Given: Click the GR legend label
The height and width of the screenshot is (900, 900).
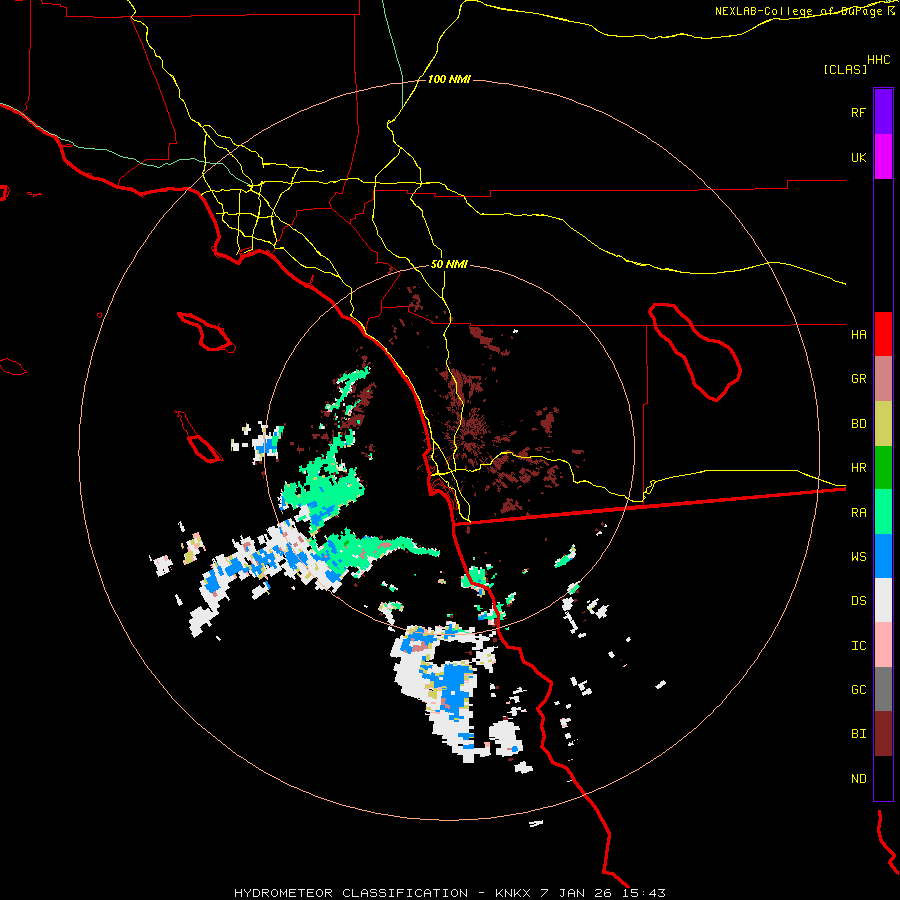Looking at the screenshot, I should pos(858,379).
